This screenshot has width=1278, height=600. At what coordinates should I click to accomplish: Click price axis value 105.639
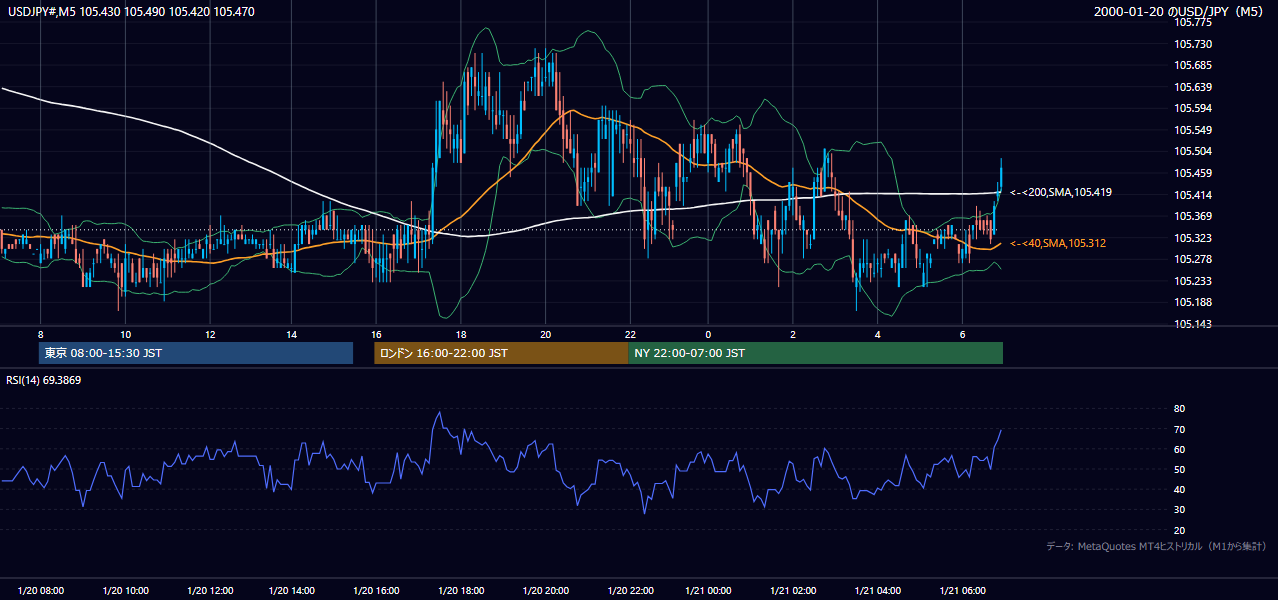coord(1193,87)
